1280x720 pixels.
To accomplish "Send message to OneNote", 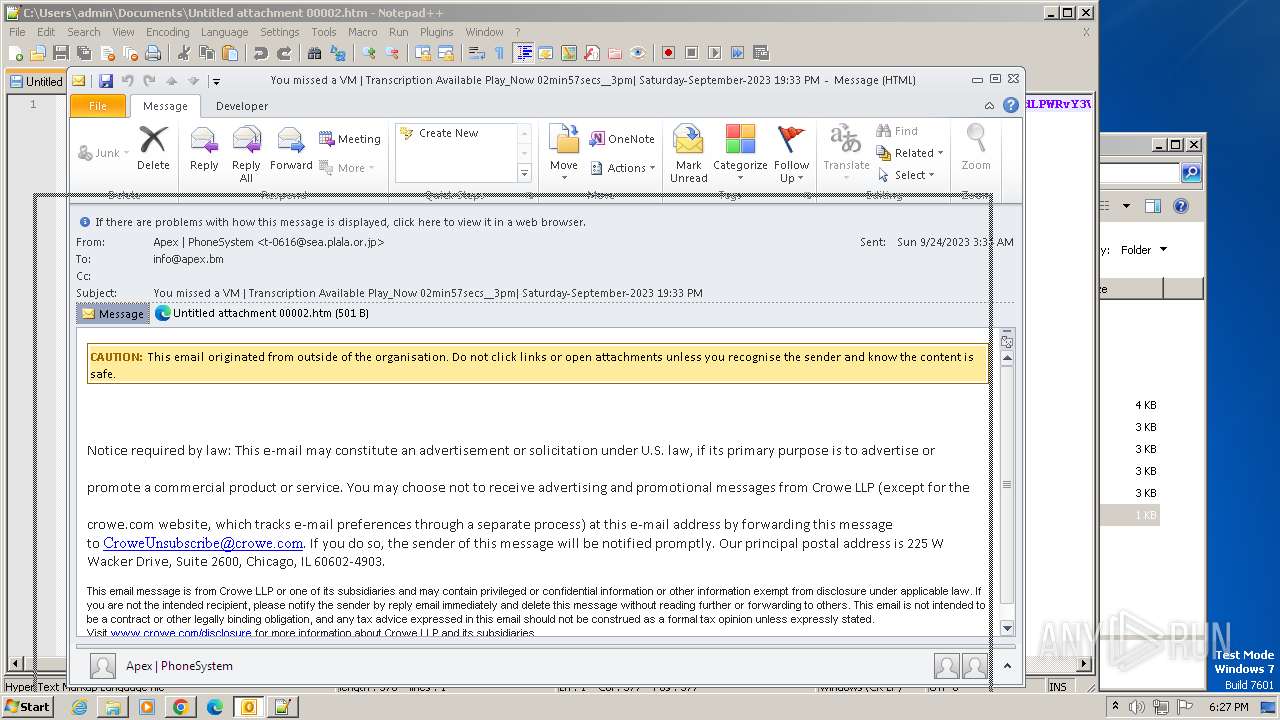I will pyautogui.click(x=622, y=139).
